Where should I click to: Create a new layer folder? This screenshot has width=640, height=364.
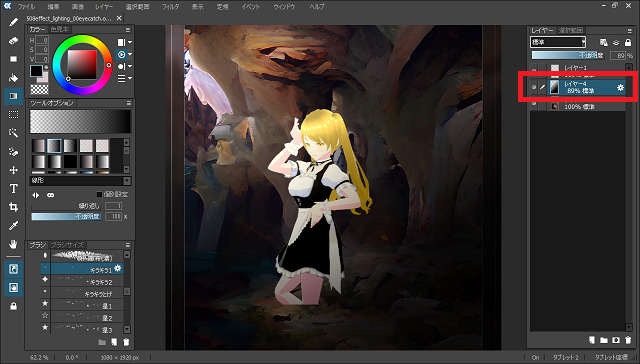pyautogui.click(x=604, y=340)
